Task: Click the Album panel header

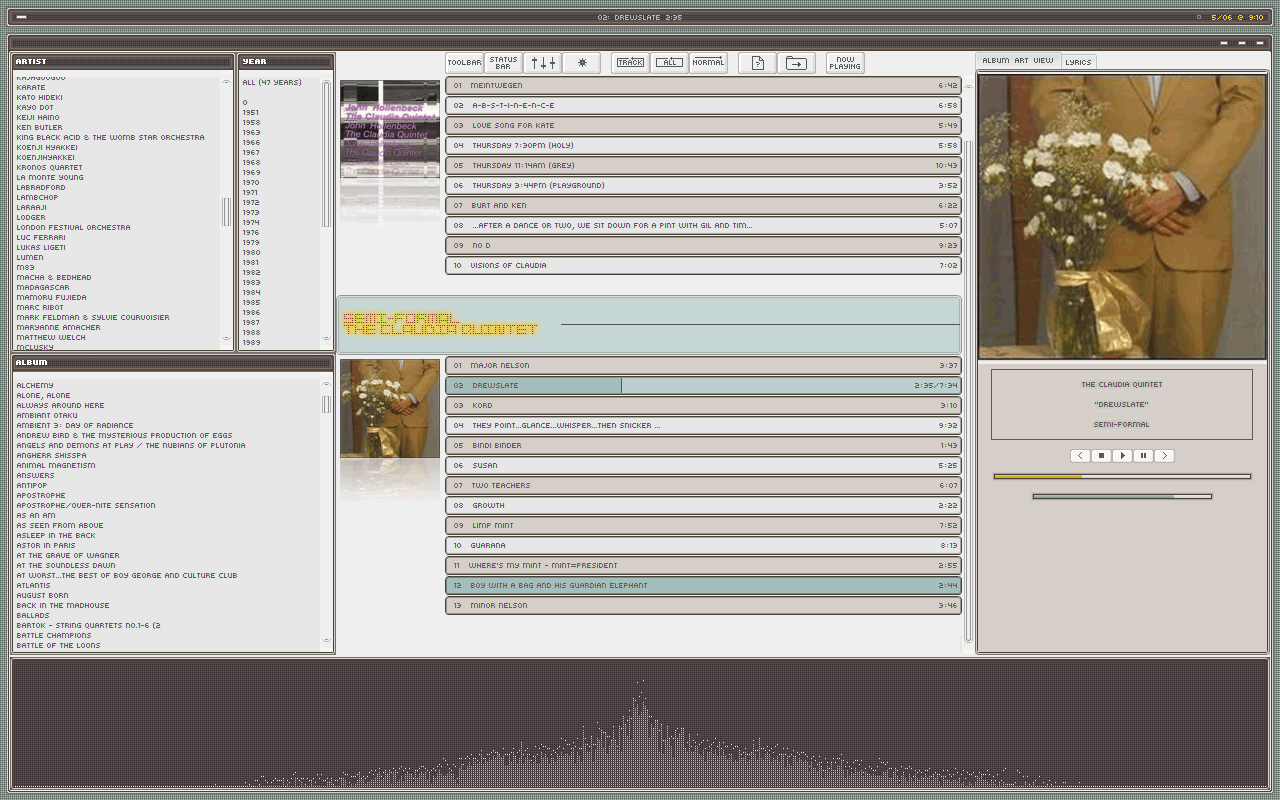Action: [x=173, y=363]
